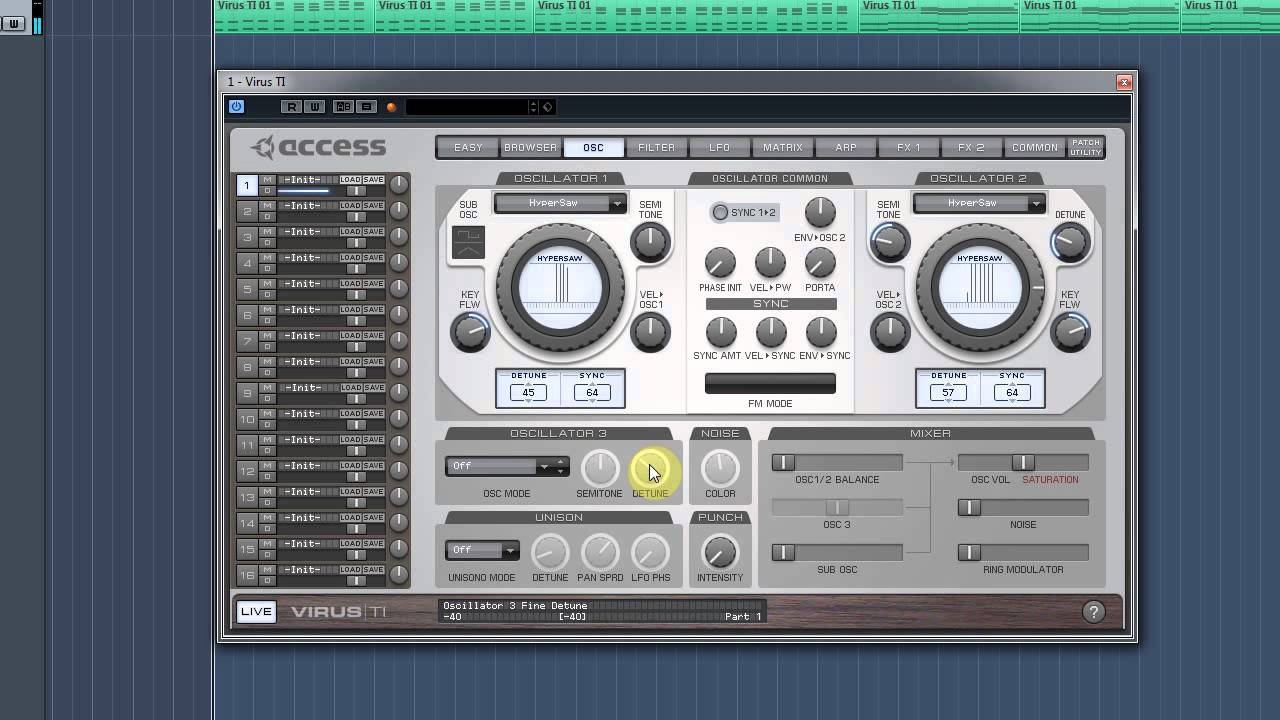The image size is (1280, 720).
Task: Click the preset up/down arrows in plugin toolbar
Action: [533, 107]
